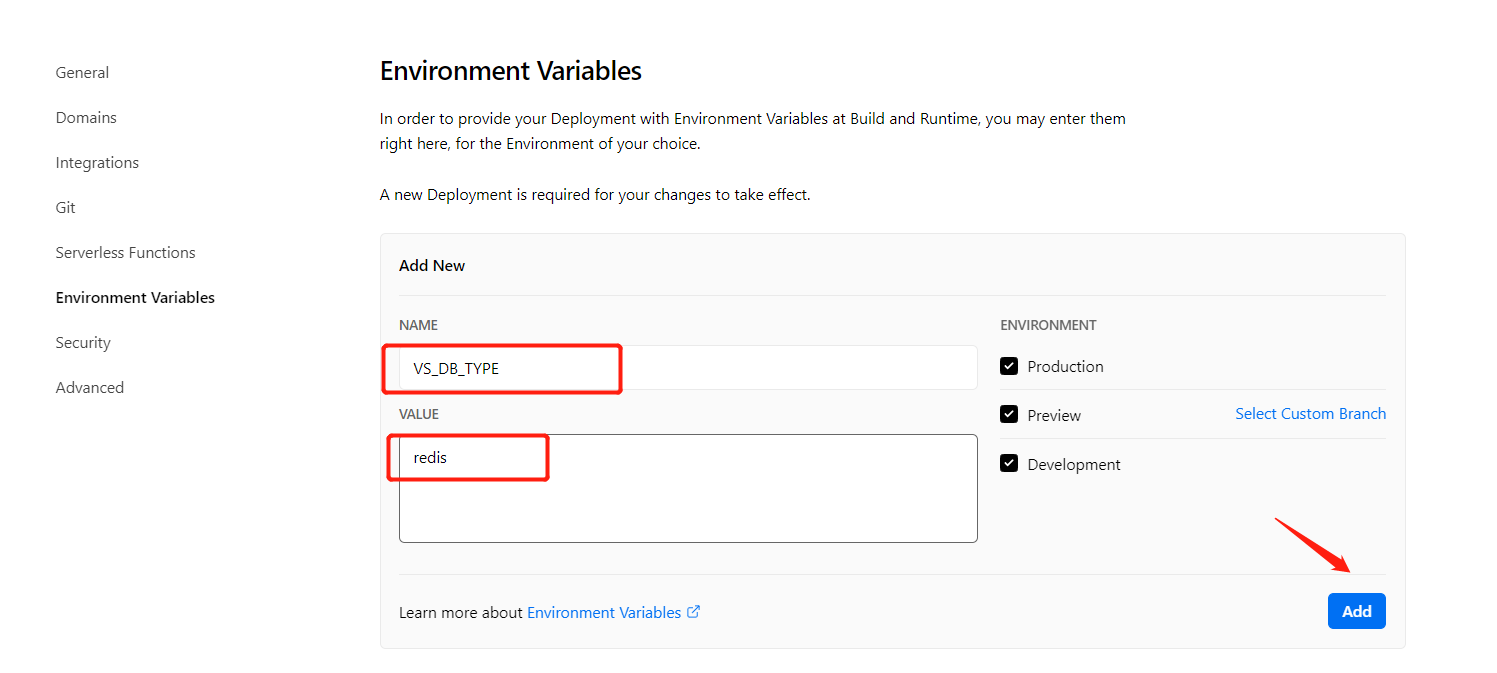This screenshot has height=673, width=1497.
Task: Click the Add New section heading
Action: [432, 265]
